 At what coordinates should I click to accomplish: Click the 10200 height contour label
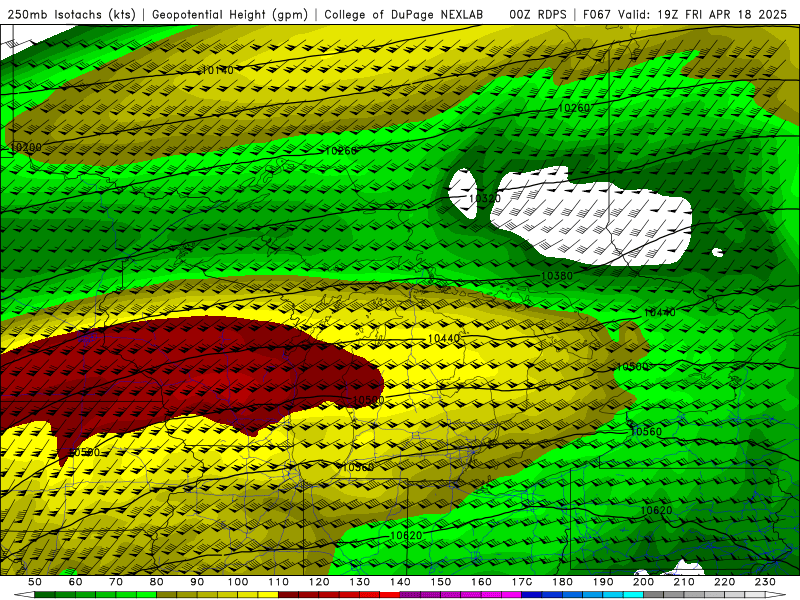pos(26,147)
